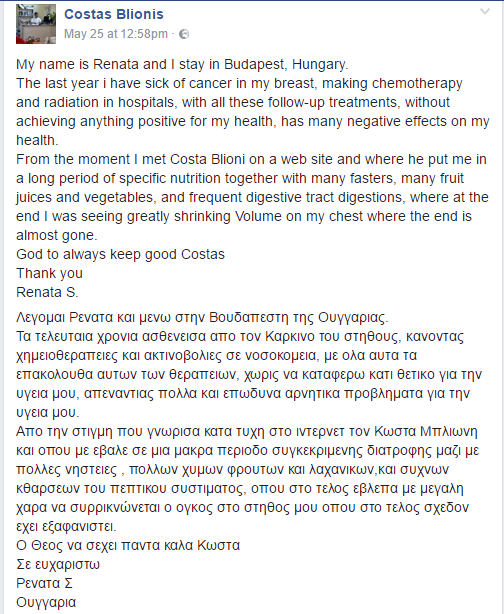Click the Greek line 'εχει εξαφανιστει.'
This screenshot has width=504, height=614.
point(66,527)
